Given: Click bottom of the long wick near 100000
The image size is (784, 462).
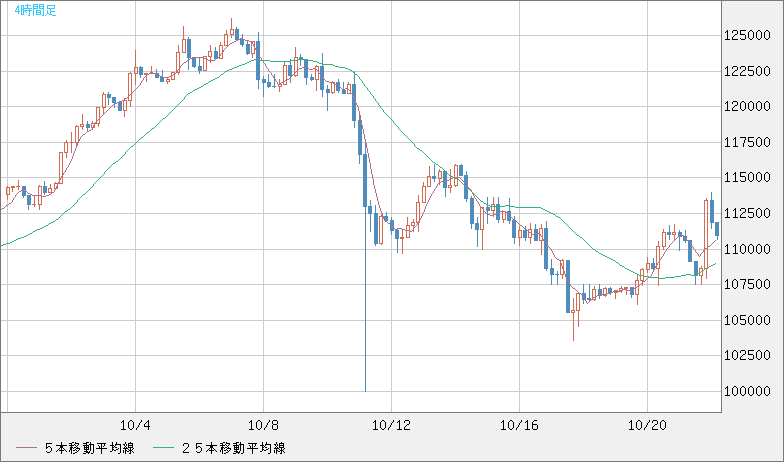Looking at the screenshot, I should click(365, 389).
